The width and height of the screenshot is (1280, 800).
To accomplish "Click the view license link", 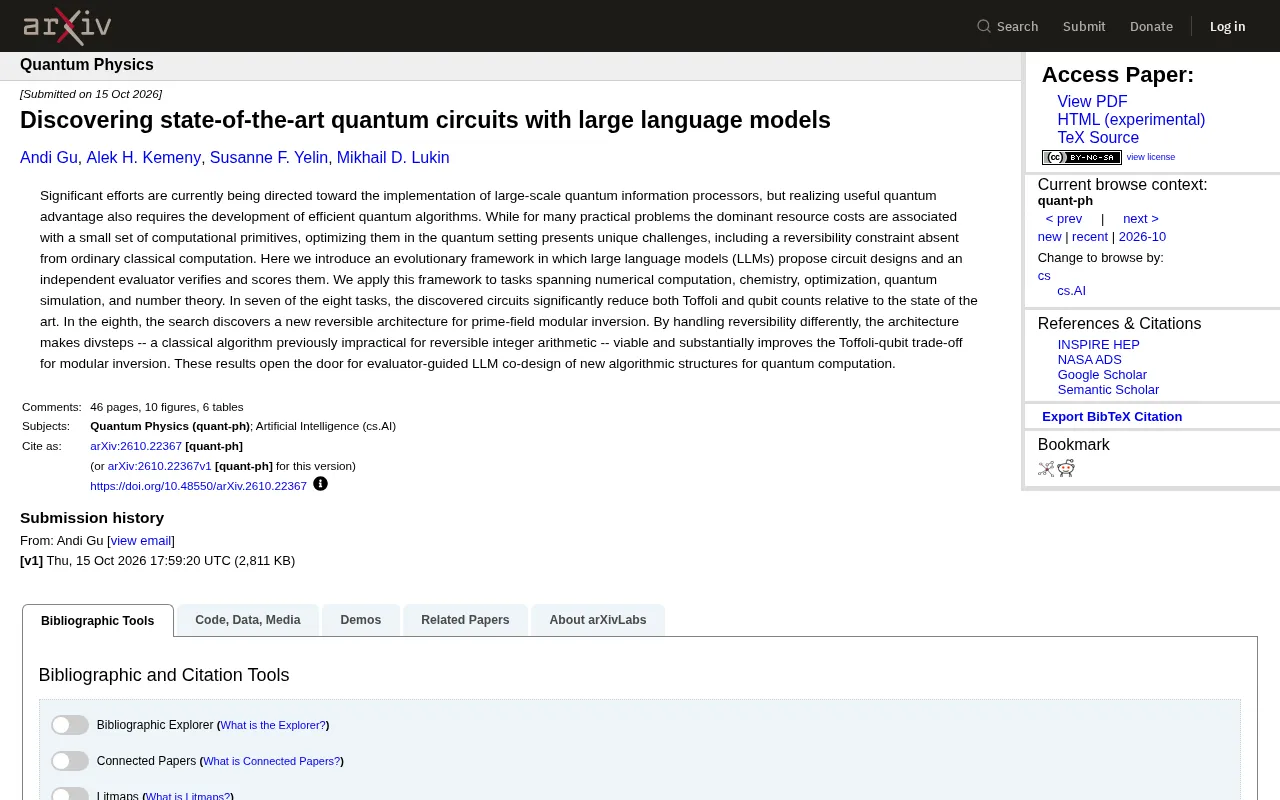I will (x=1151, y=157).
